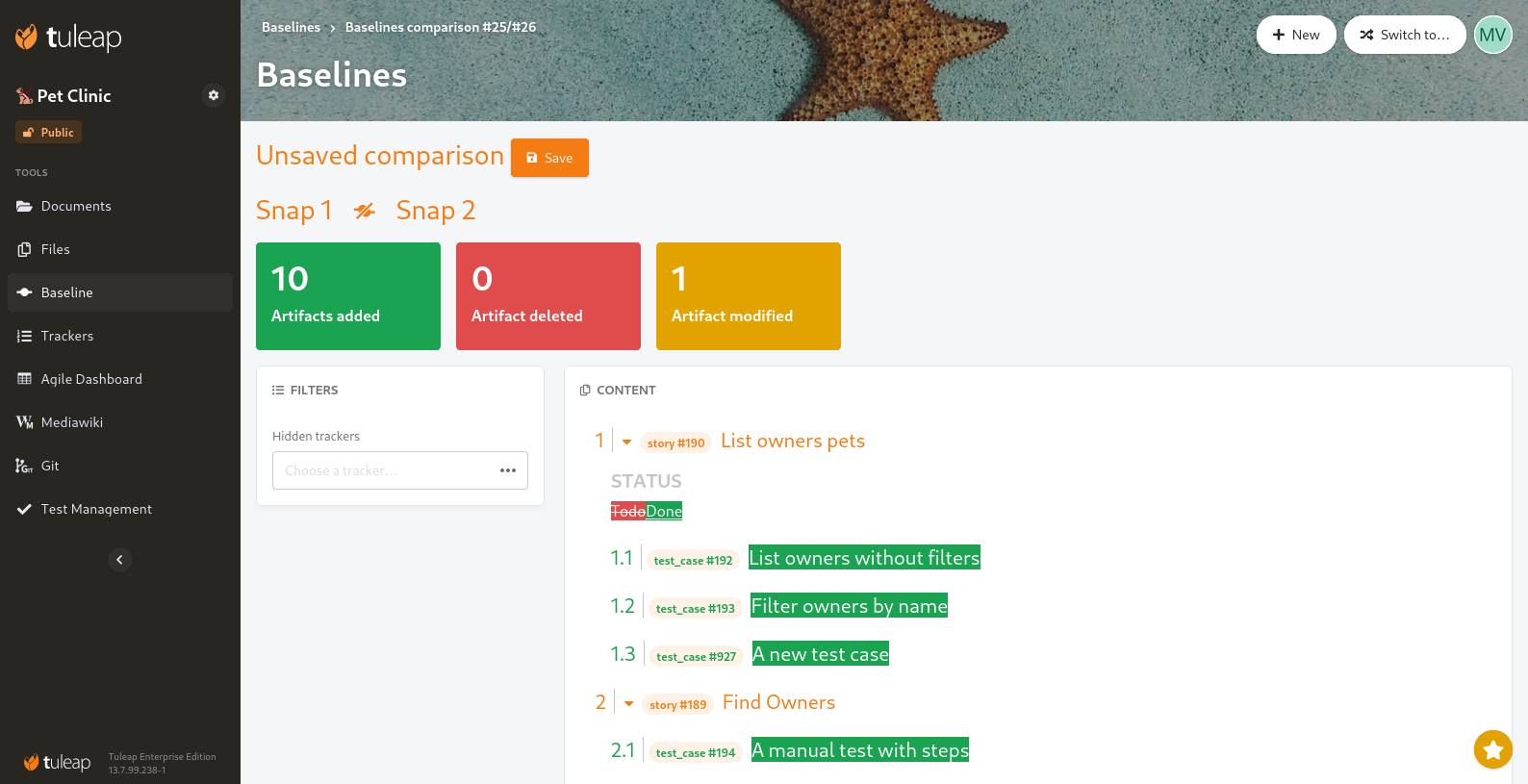Open the MV user avatar menu
This screenshot has height=784, width=1528.
[1492, 35]
